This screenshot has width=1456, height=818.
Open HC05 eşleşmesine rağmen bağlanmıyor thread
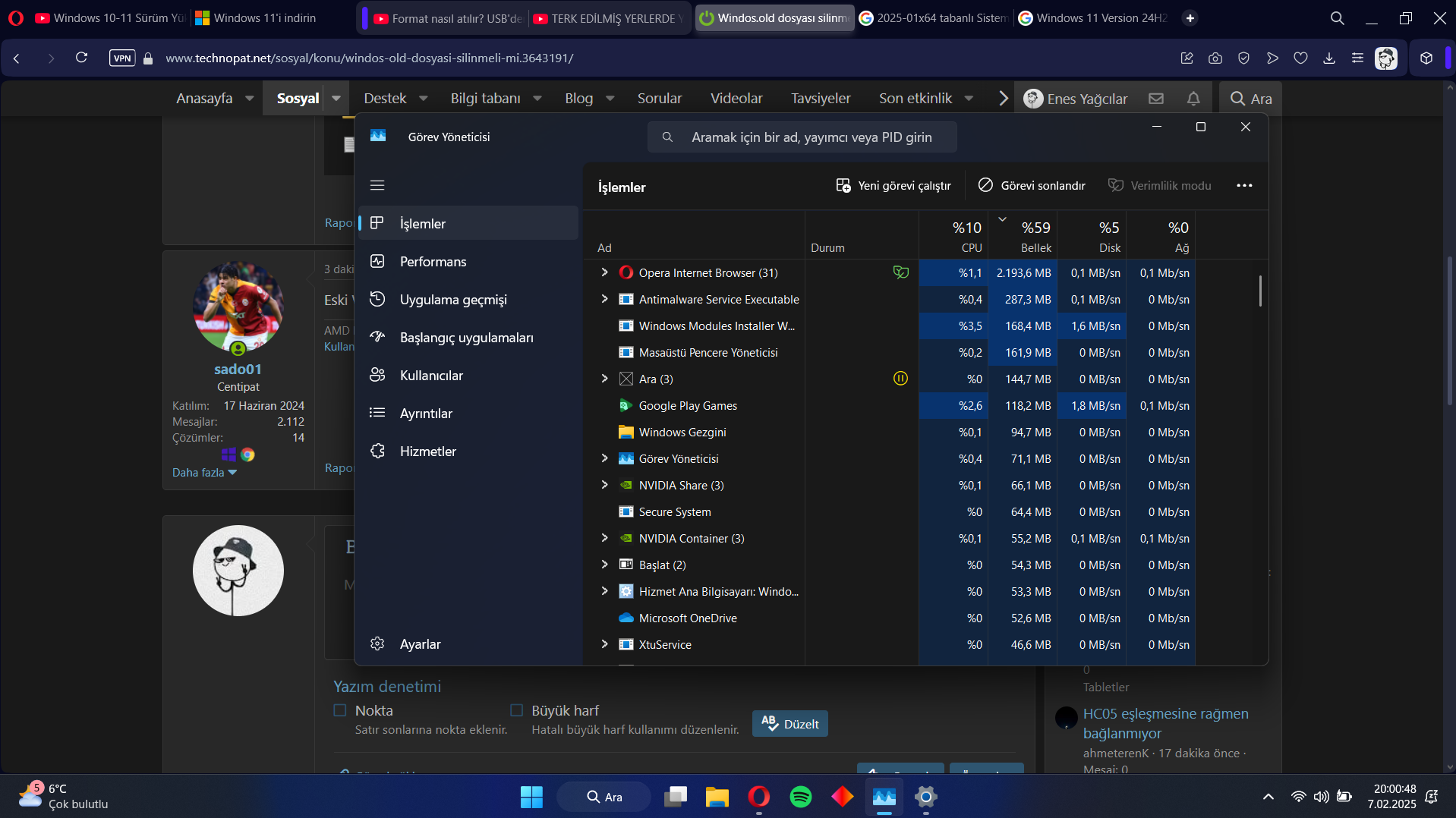point(1166,724)
